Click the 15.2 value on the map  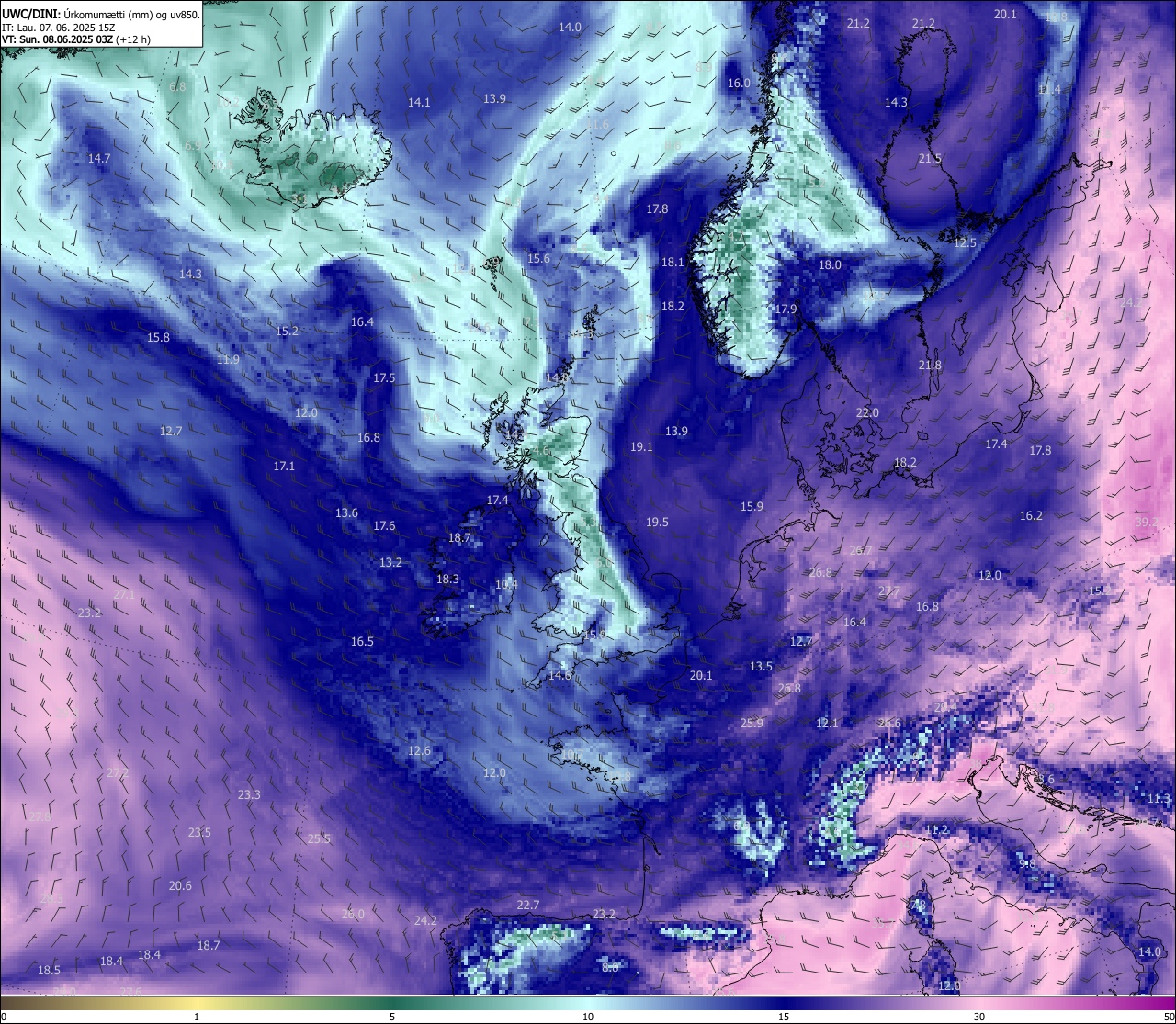(x=287, y=332)
